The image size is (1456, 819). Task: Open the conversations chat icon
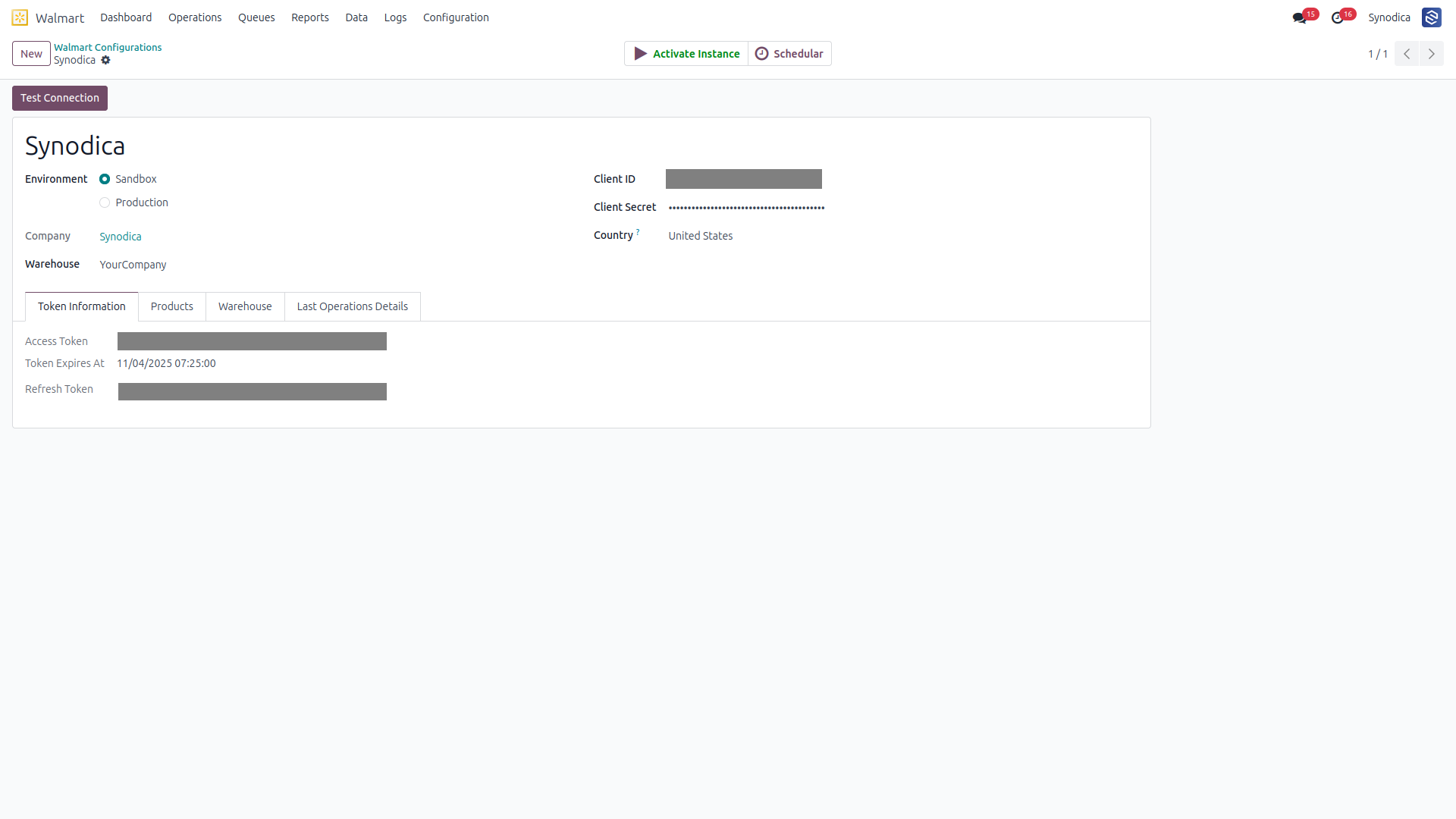[x=1299, y=17]
